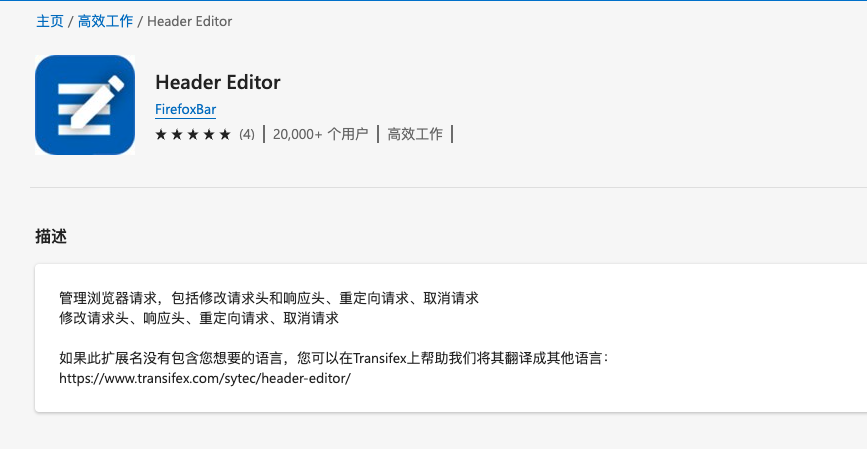Click the 20,000+ 个用户 text

pyautogui.click(x=320, y=134)
